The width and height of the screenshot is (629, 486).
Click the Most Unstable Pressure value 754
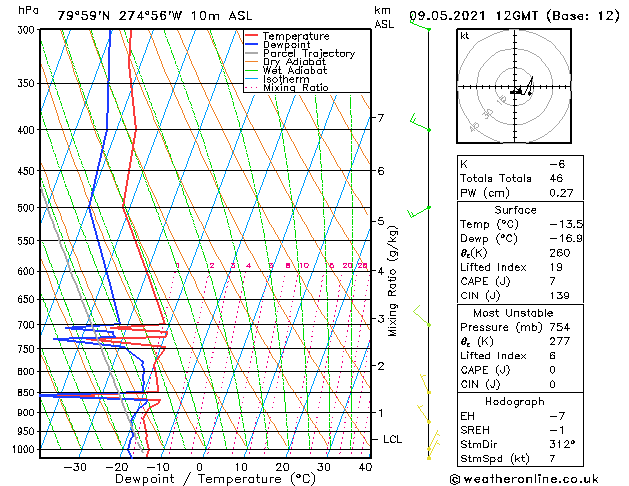(560, 327)
